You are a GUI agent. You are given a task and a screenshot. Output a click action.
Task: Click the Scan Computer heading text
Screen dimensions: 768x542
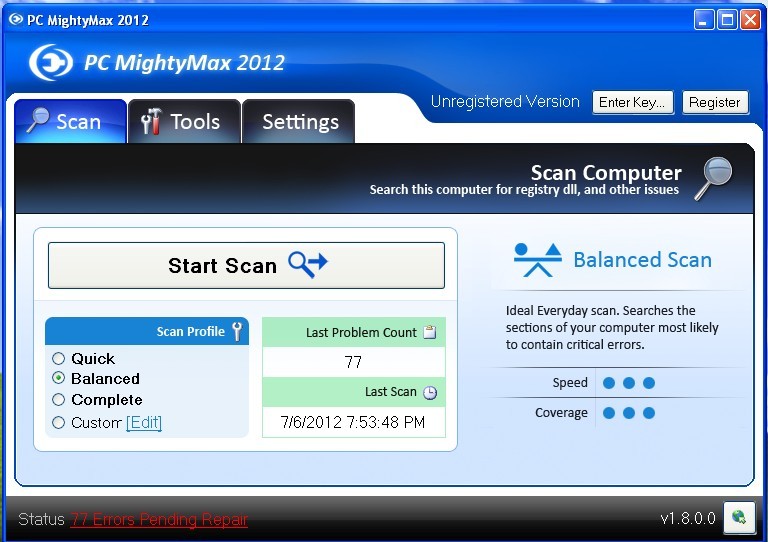tap(606, 172)
